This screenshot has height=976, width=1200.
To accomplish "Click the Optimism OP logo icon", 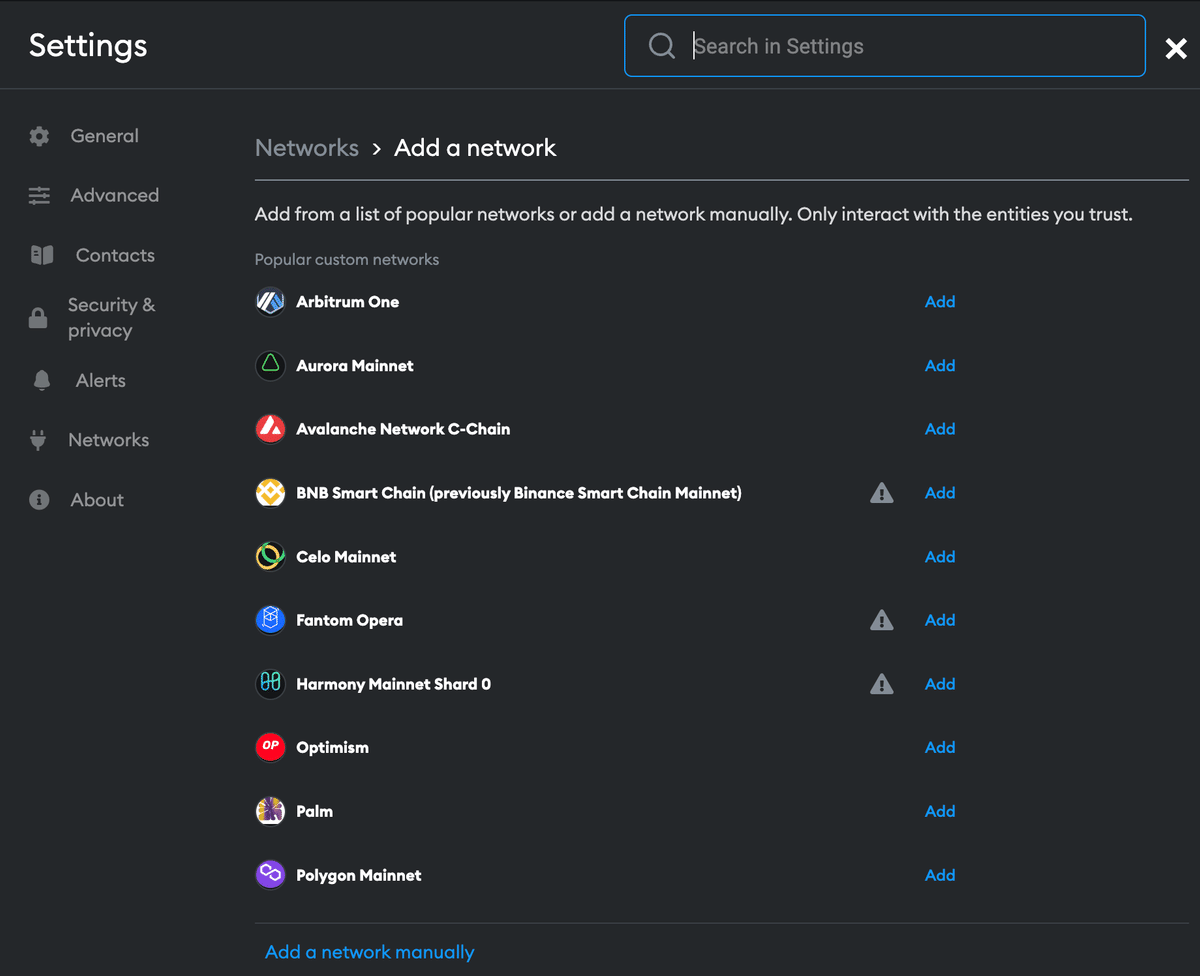I will pos(270,747).
